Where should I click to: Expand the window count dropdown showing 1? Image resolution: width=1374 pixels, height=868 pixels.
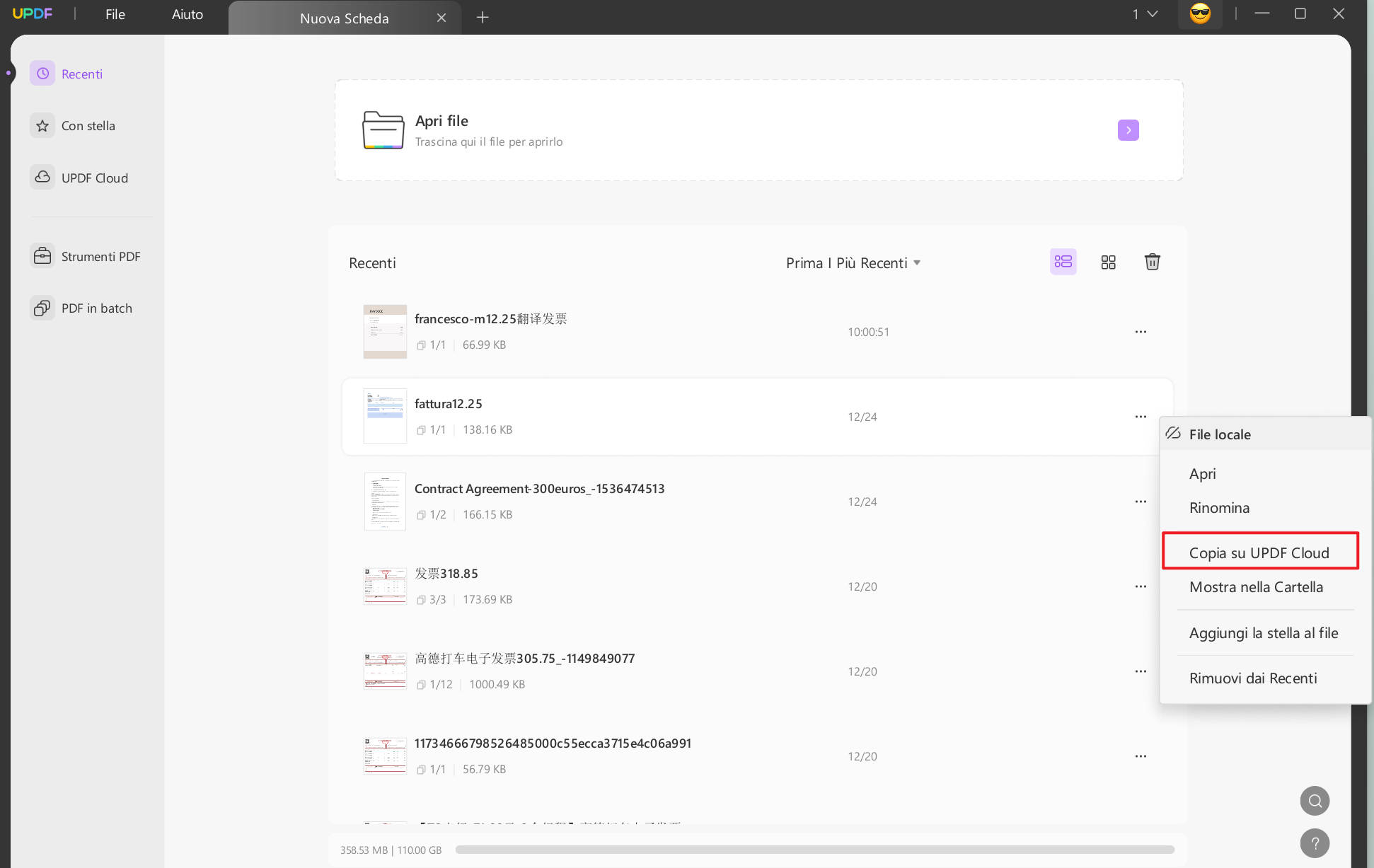[x=1145, y=14]
